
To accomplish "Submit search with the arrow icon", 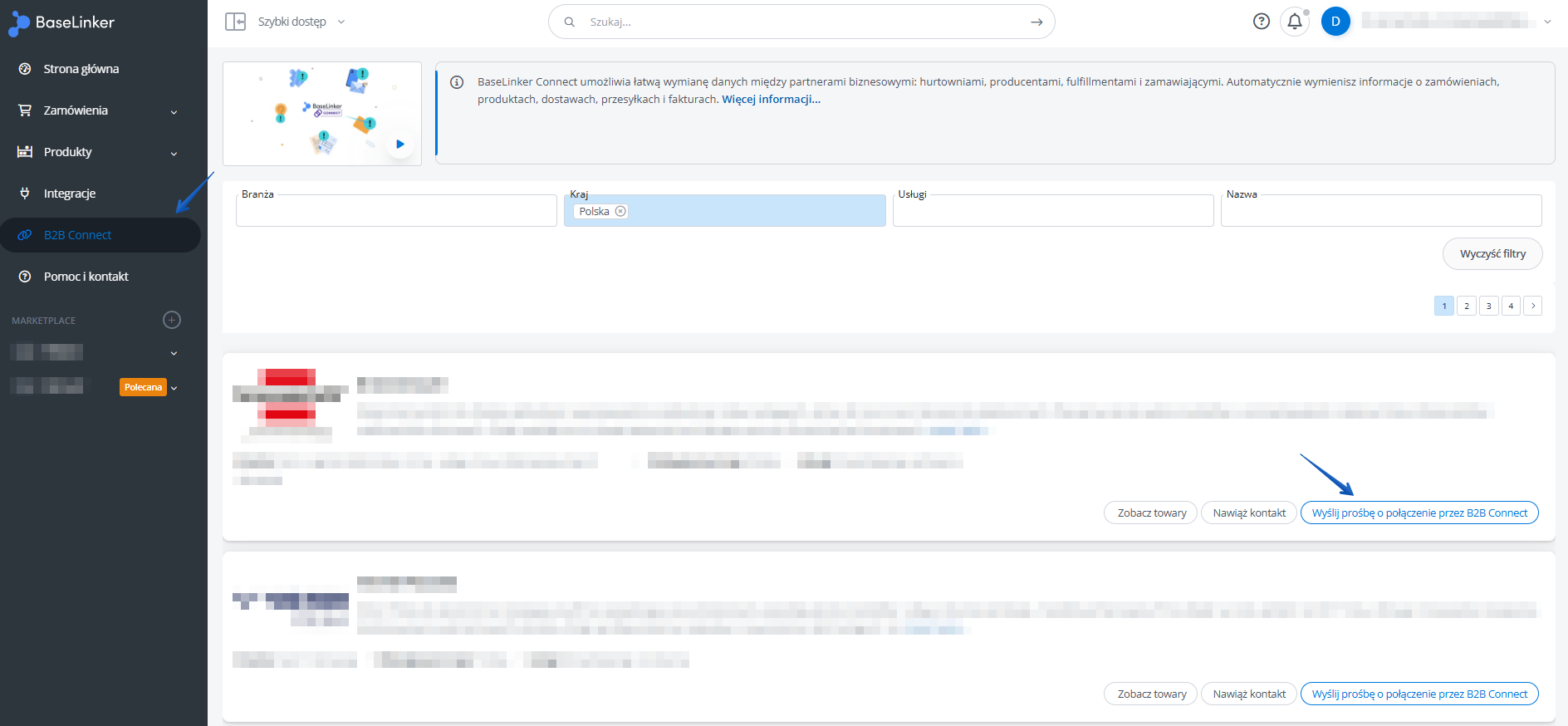I will (1036, 22).
